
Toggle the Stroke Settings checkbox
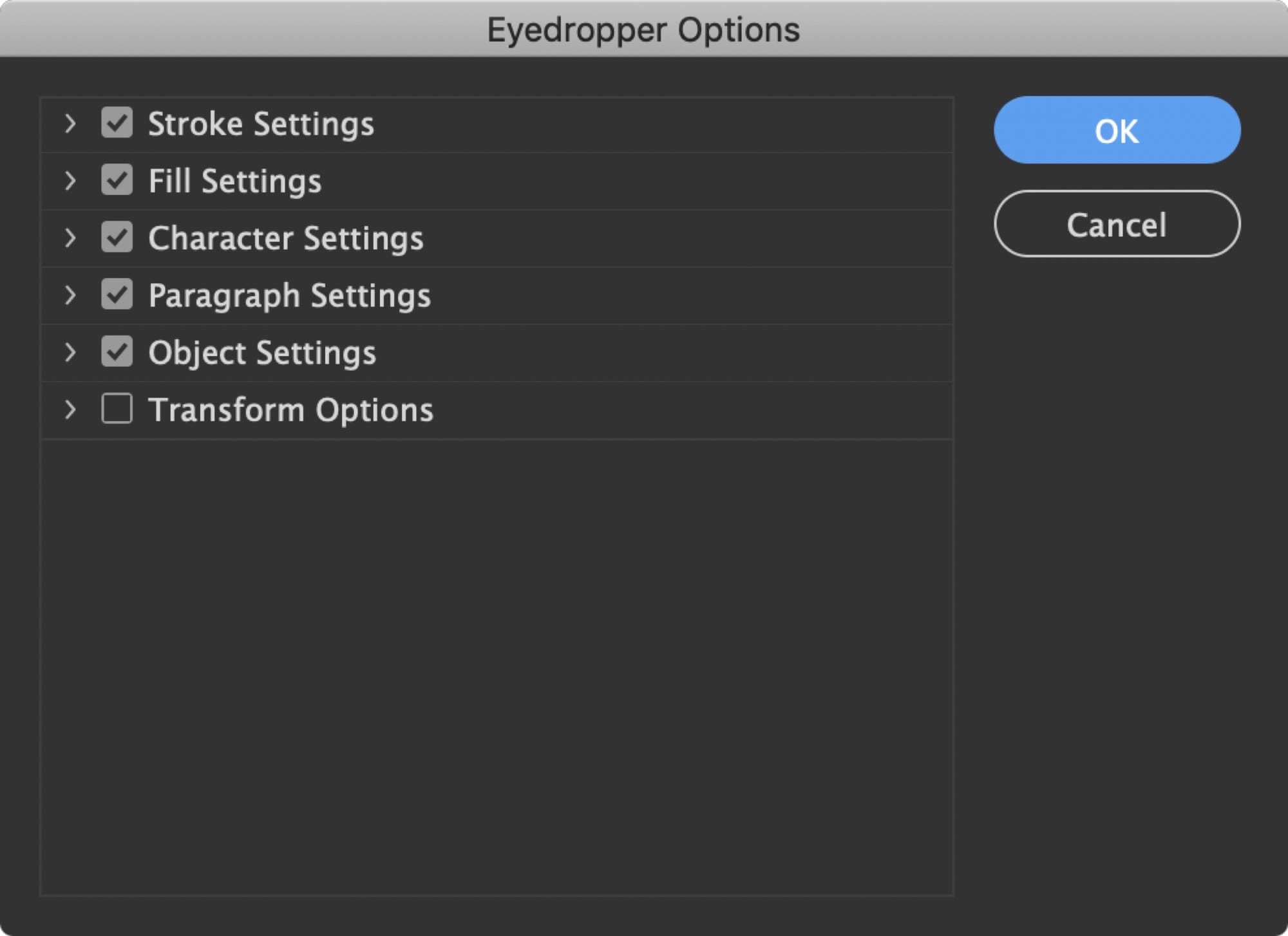click(x=118, y=123)
